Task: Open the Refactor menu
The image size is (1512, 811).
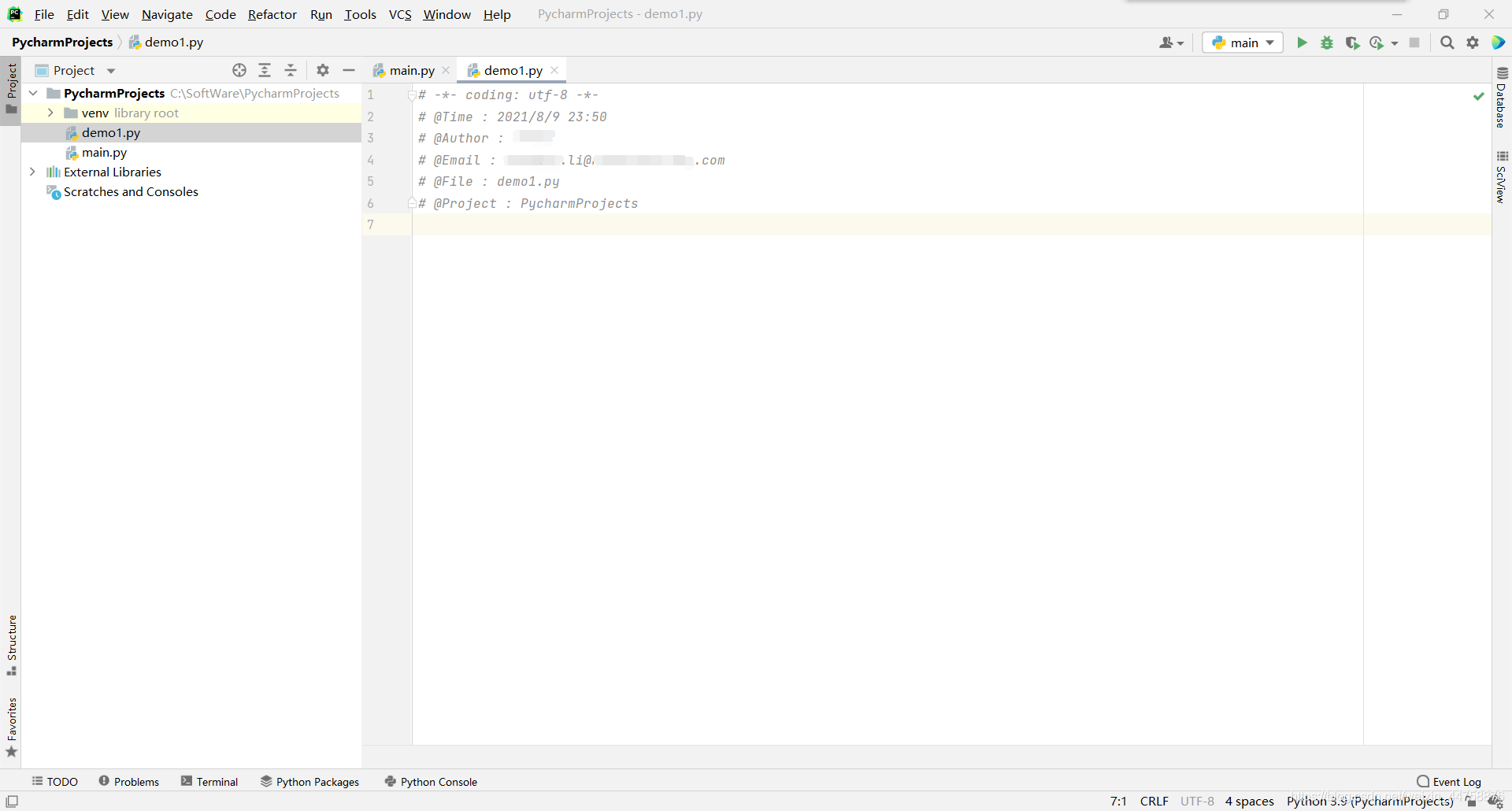Action: point(272,14)
